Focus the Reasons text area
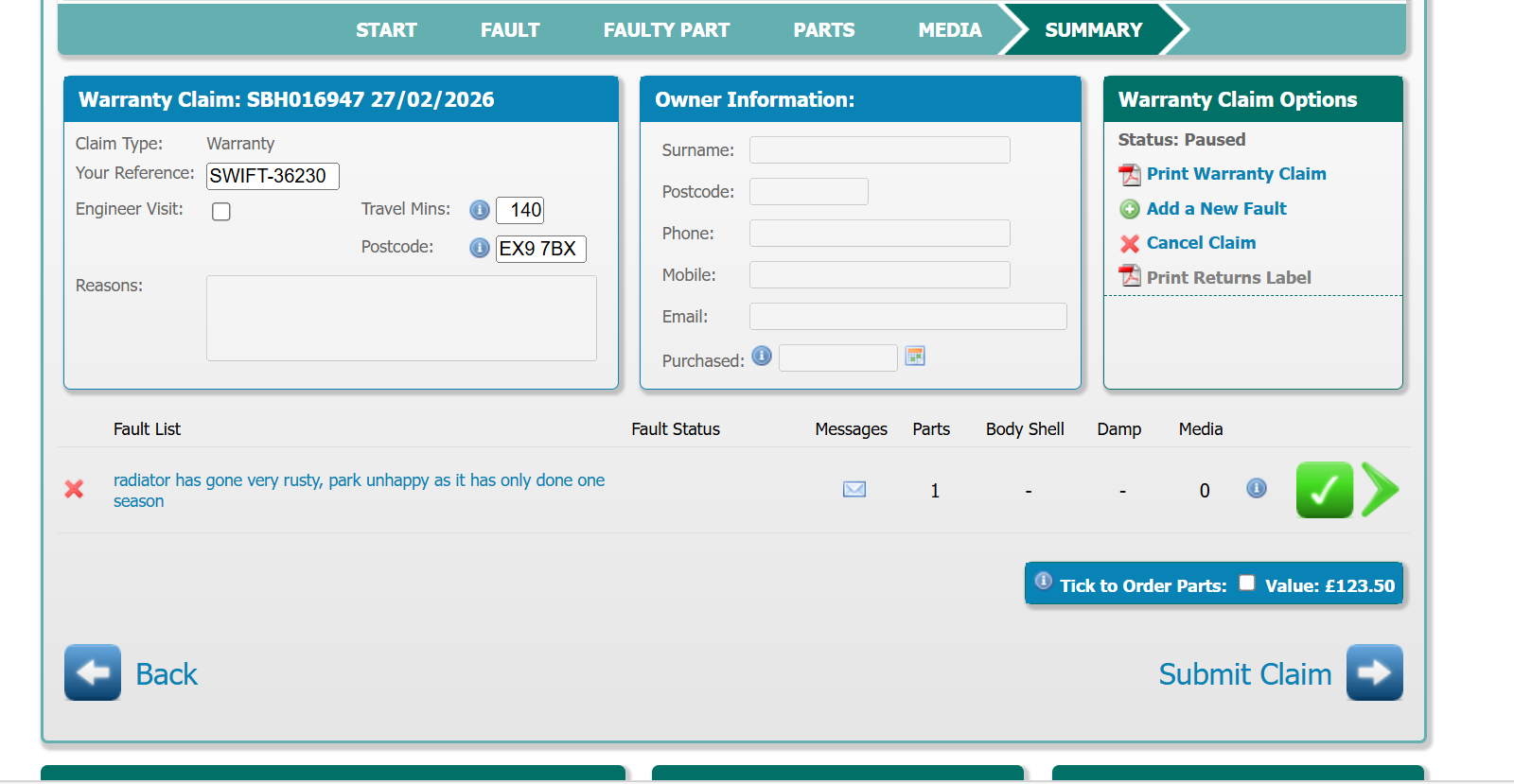Screen dimensions: 1514x784 401,318
